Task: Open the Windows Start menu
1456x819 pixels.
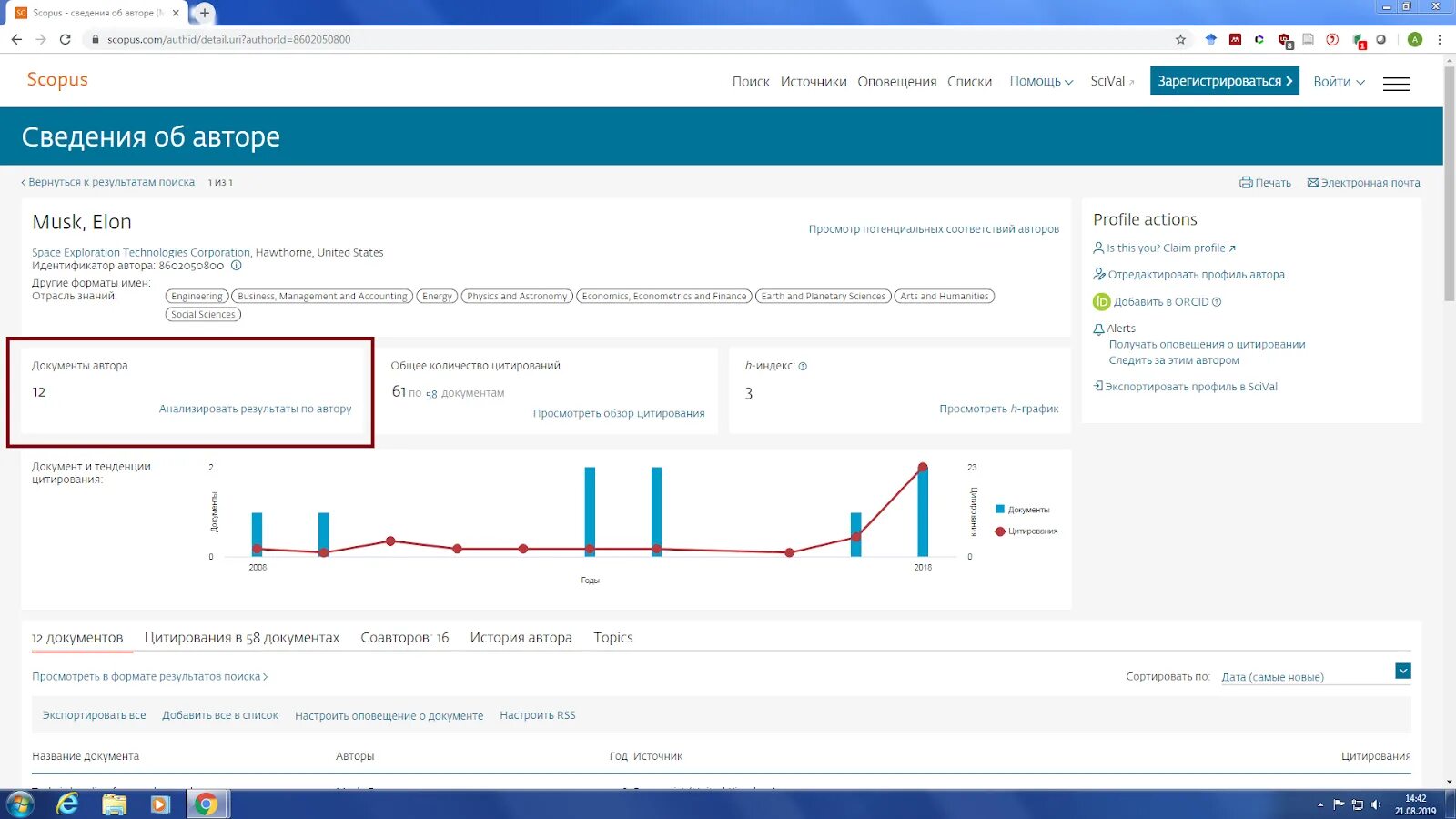Action: pyautogui.click(x=20, y=804)
